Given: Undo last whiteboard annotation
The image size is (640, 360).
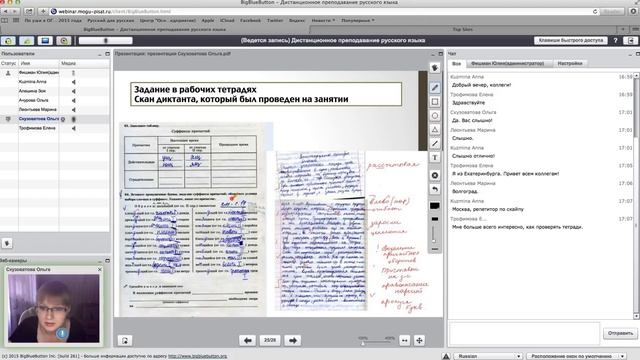Looking at the screenshot, I should point(435,189).
